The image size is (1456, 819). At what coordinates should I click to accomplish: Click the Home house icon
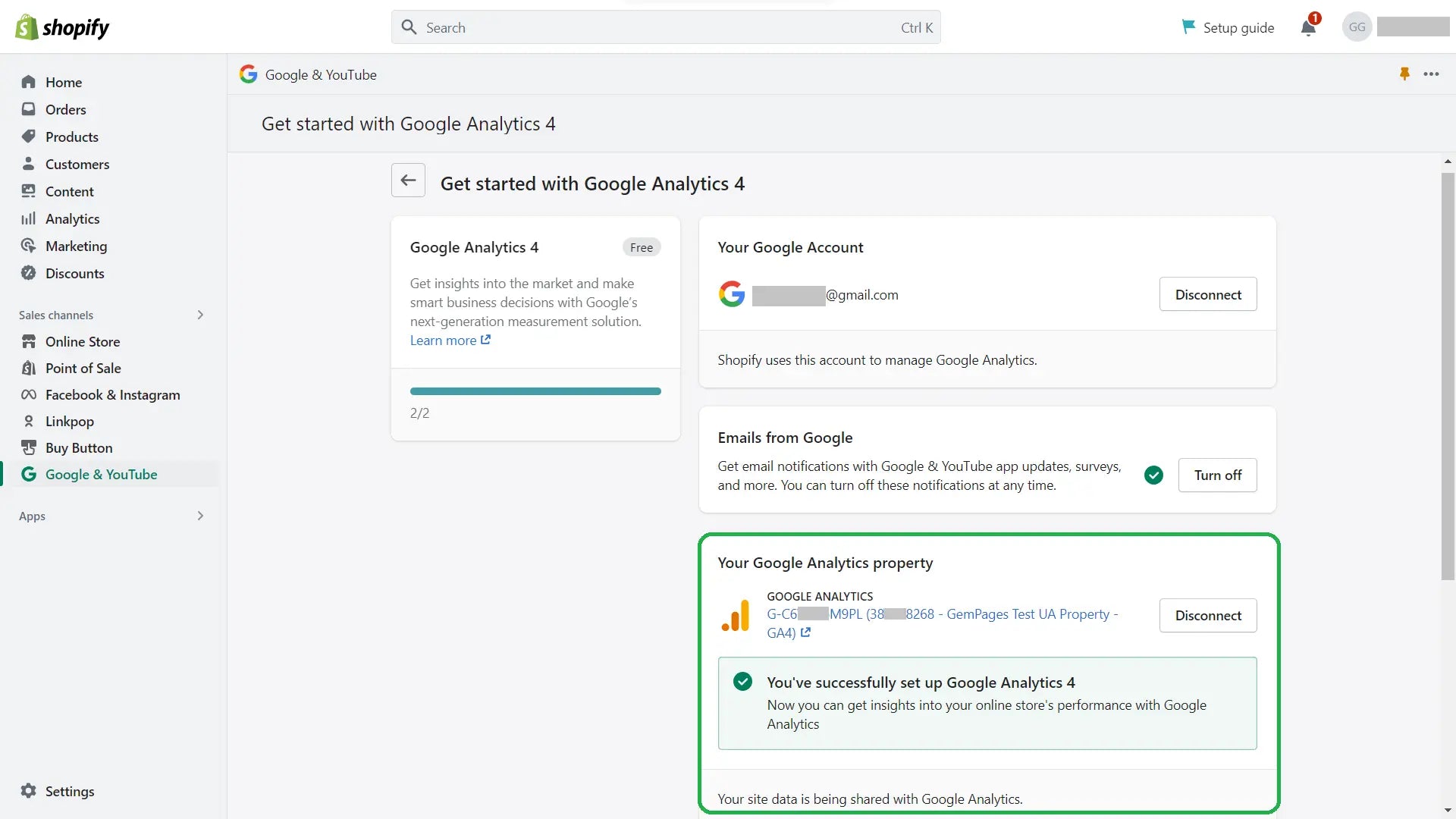coord(29,82)
